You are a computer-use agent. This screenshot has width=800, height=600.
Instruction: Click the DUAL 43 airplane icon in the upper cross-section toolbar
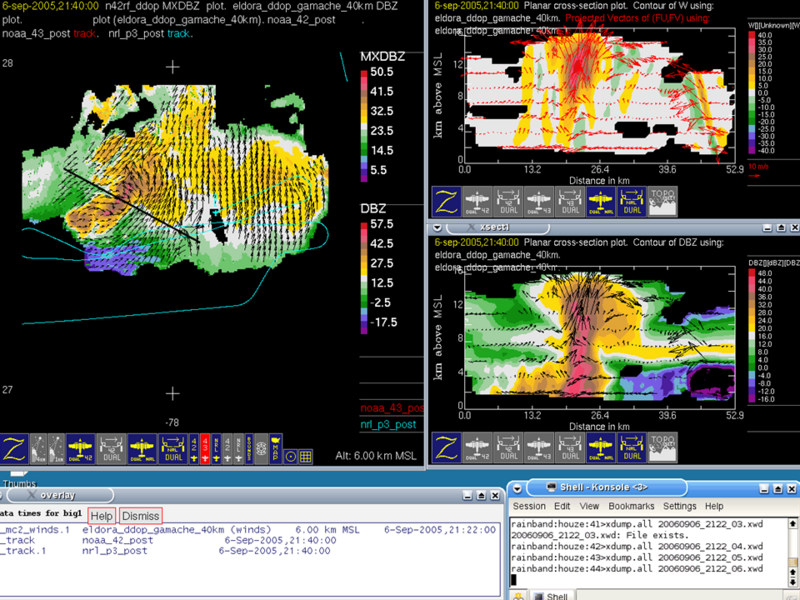coord(540,199)
